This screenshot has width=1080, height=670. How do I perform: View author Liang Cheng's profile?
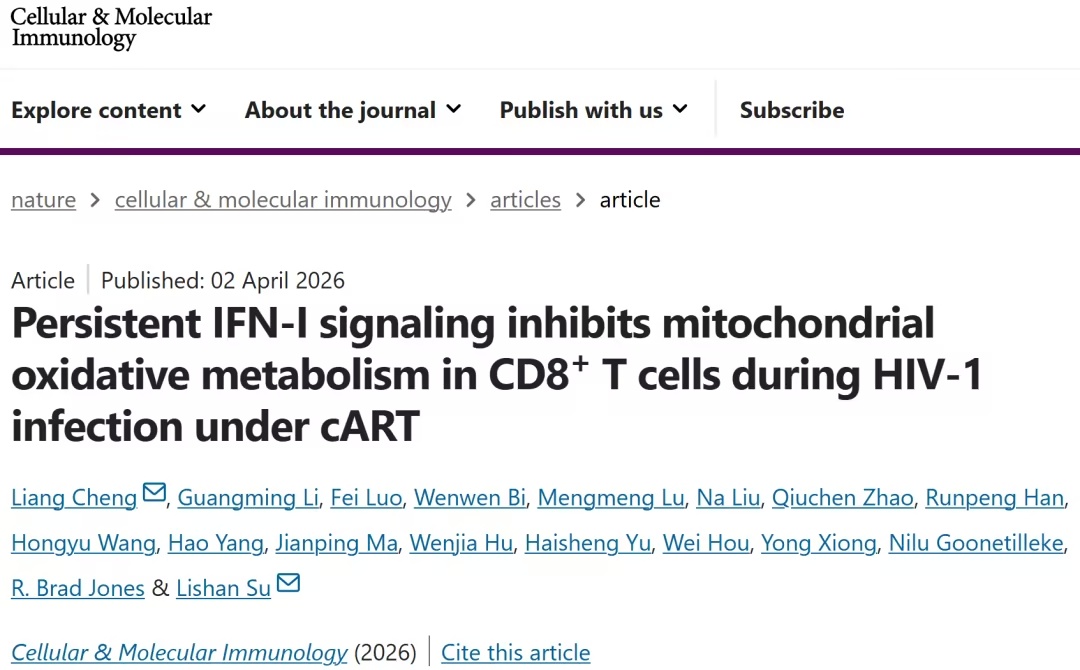pos(74,498)
